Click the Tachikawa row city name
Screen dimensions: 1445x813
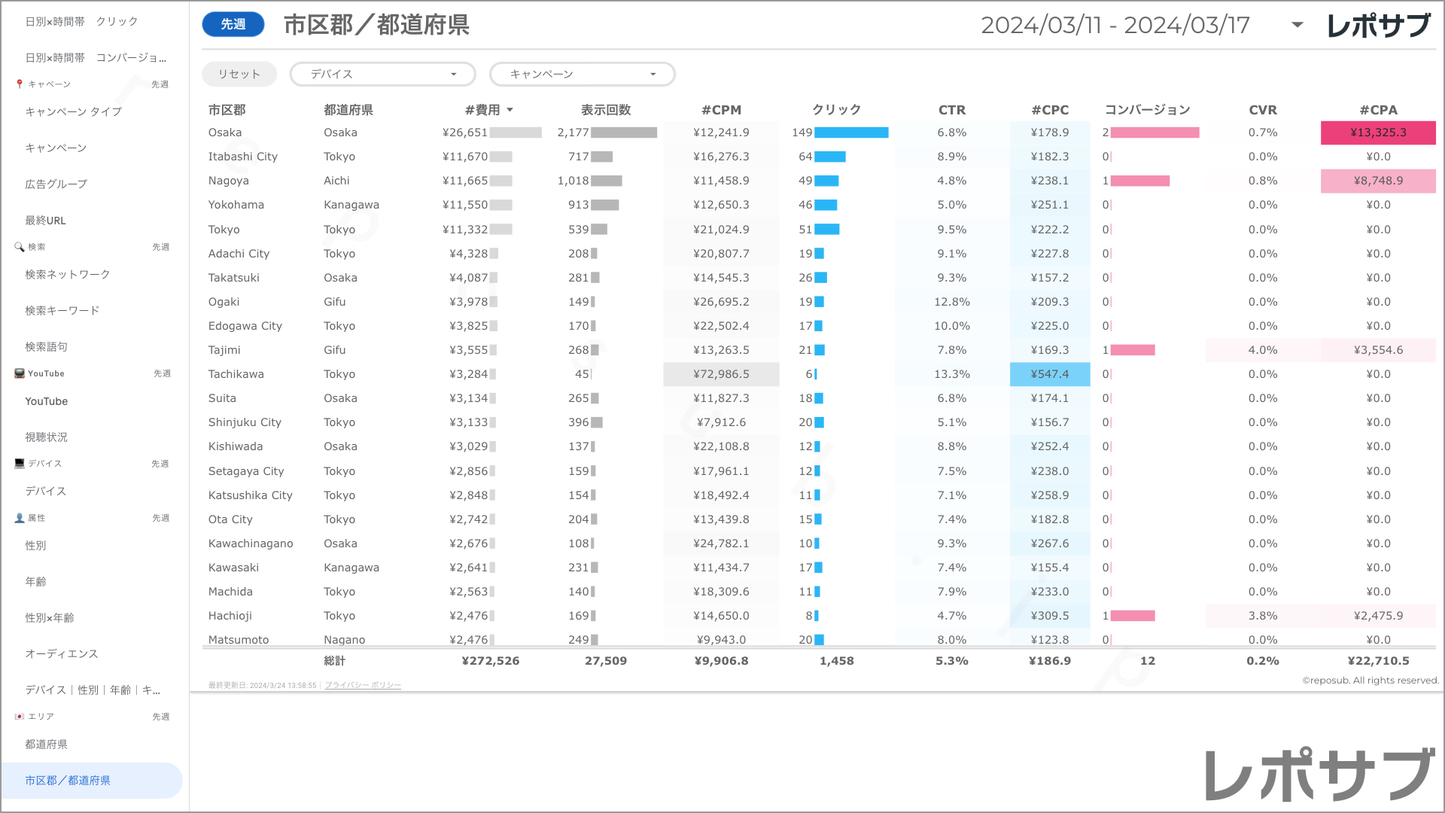point(236,374)
